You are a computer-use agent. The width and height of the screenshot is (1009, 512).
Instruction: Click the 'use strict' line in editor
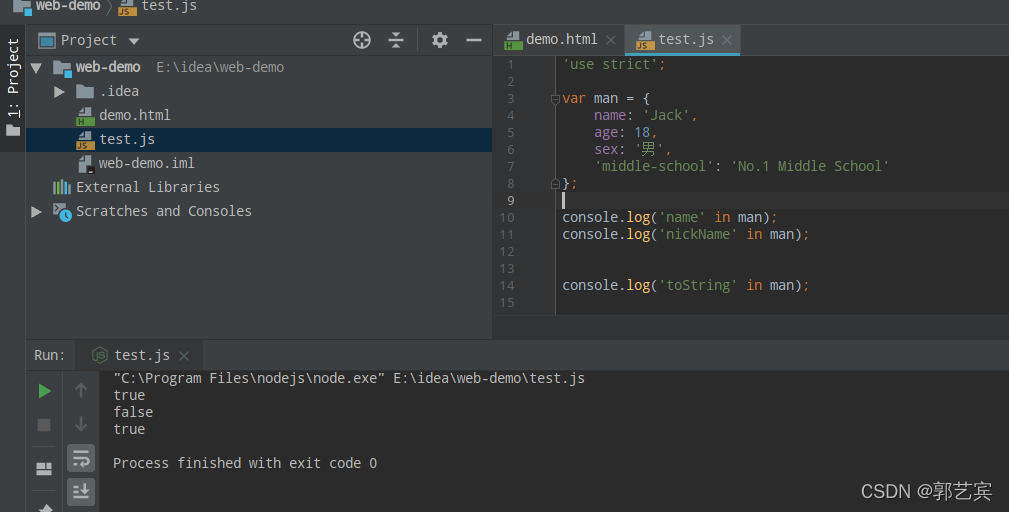pyautogui.click(x=614, y=64)
